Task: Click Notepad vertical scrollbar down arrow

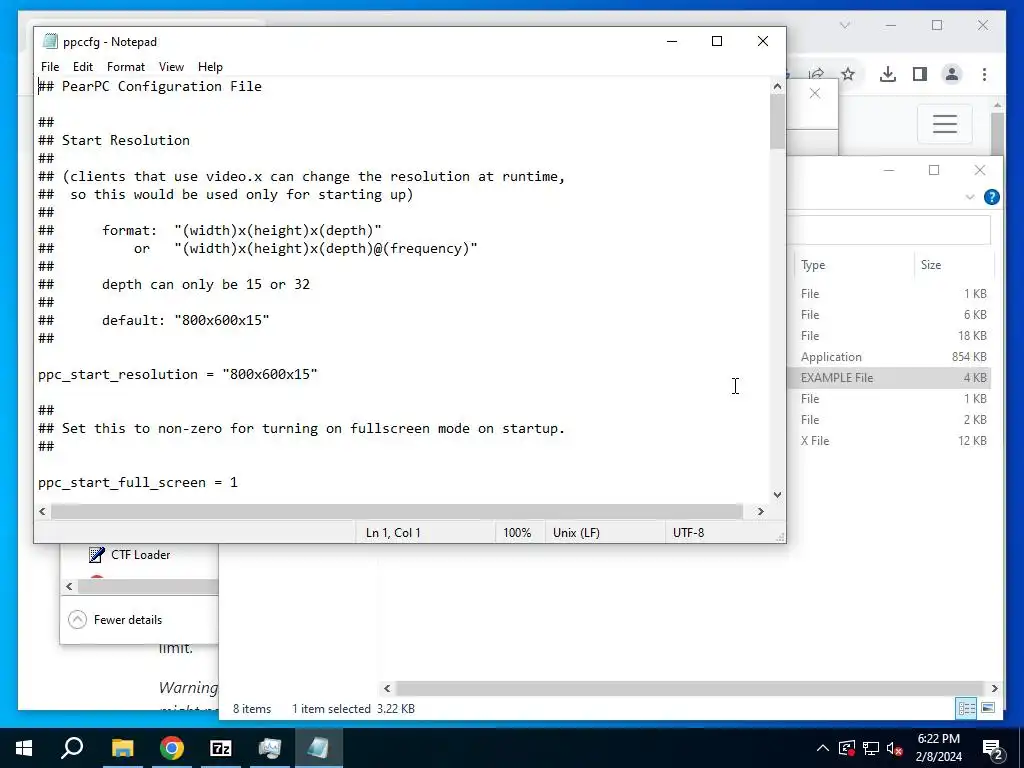Action: tap(777, 495)
